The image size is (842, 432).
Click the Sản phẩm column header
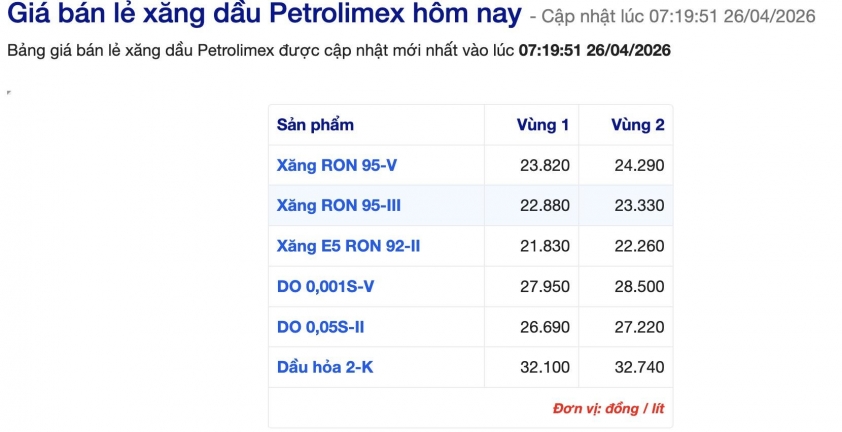[315, 125]
